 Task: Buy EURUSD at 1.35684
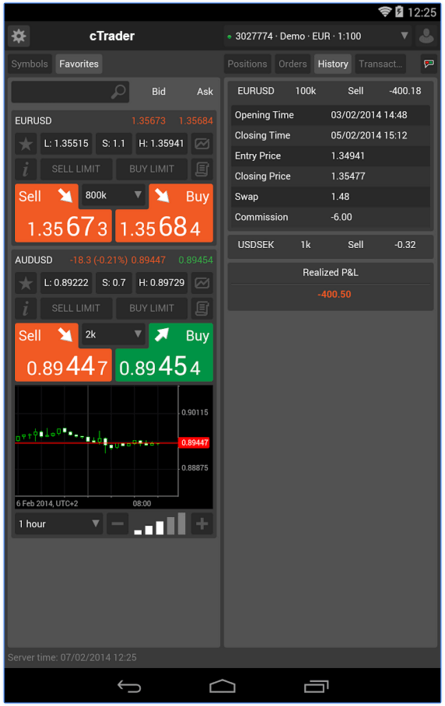pos(164,213)
